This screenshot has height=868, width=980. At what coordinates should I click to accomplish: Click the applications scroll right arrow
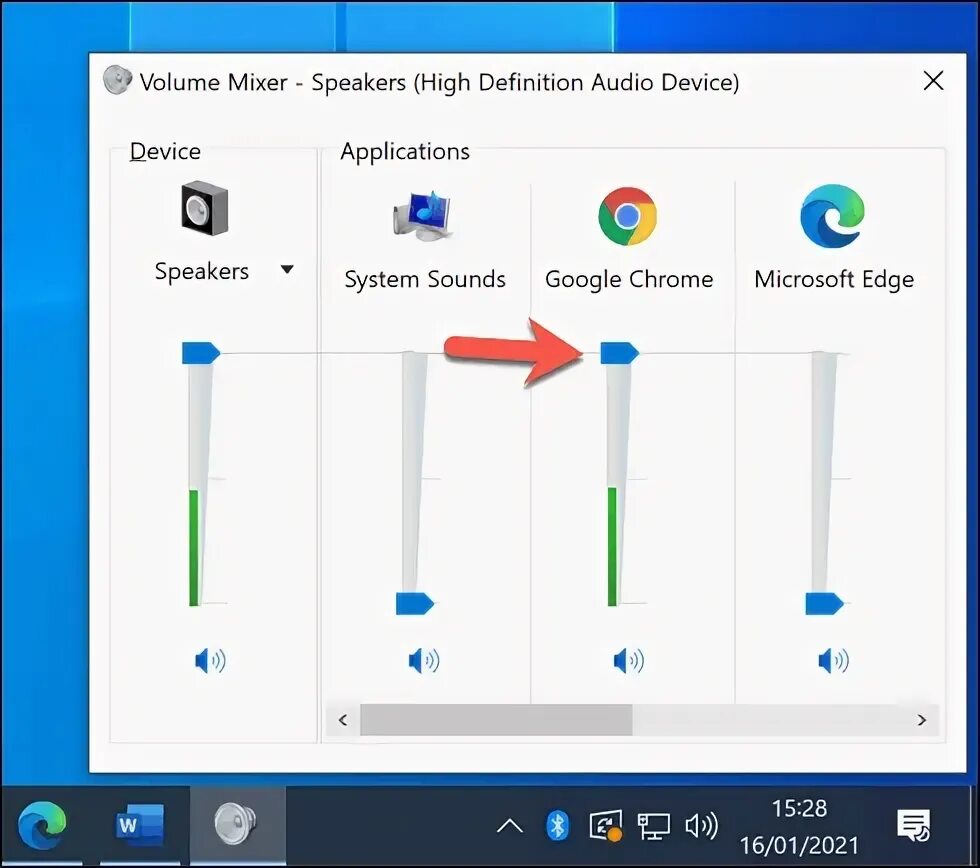(921, 720)
